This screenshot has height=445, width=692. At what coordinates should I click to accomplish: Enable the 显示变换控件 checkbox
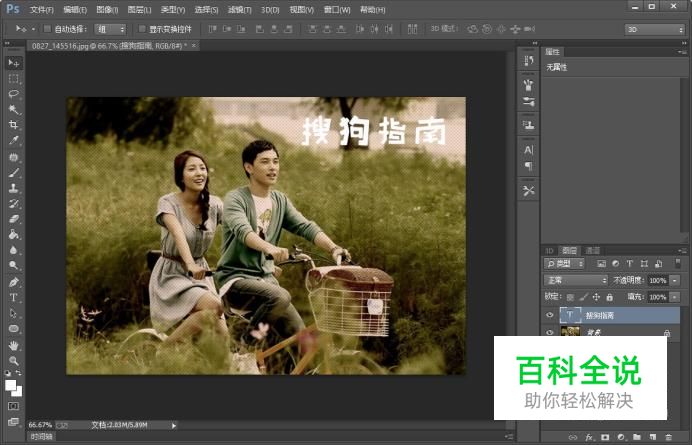pos(142,29)
